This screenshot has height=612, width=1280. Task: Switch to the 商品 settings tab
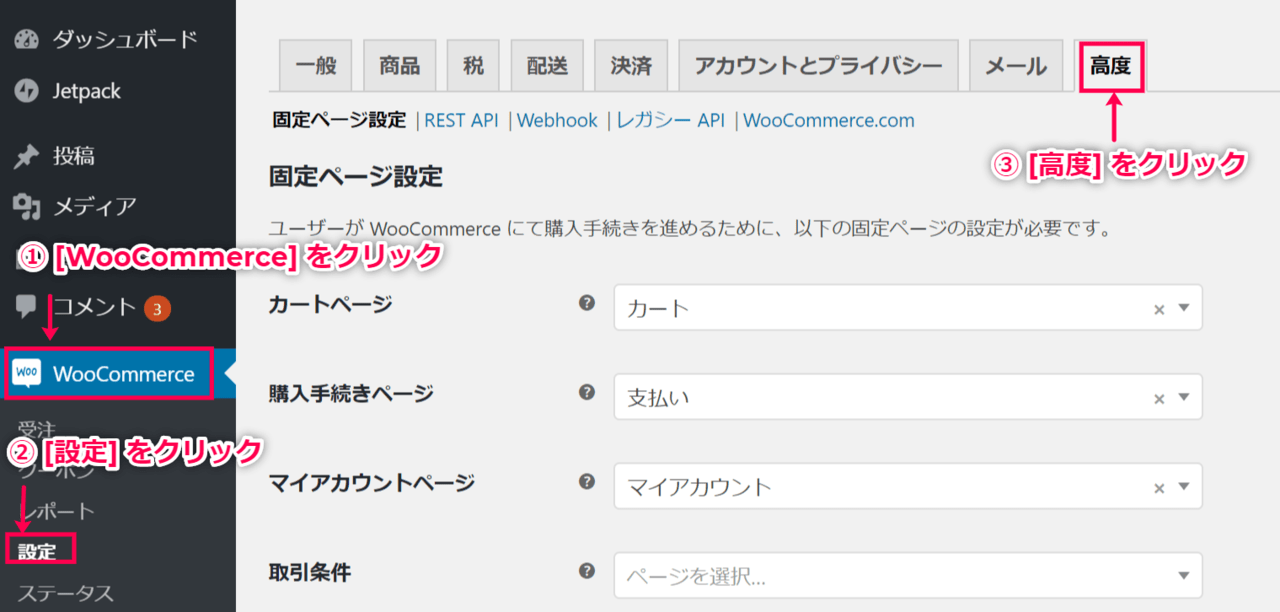click(400, 66)
